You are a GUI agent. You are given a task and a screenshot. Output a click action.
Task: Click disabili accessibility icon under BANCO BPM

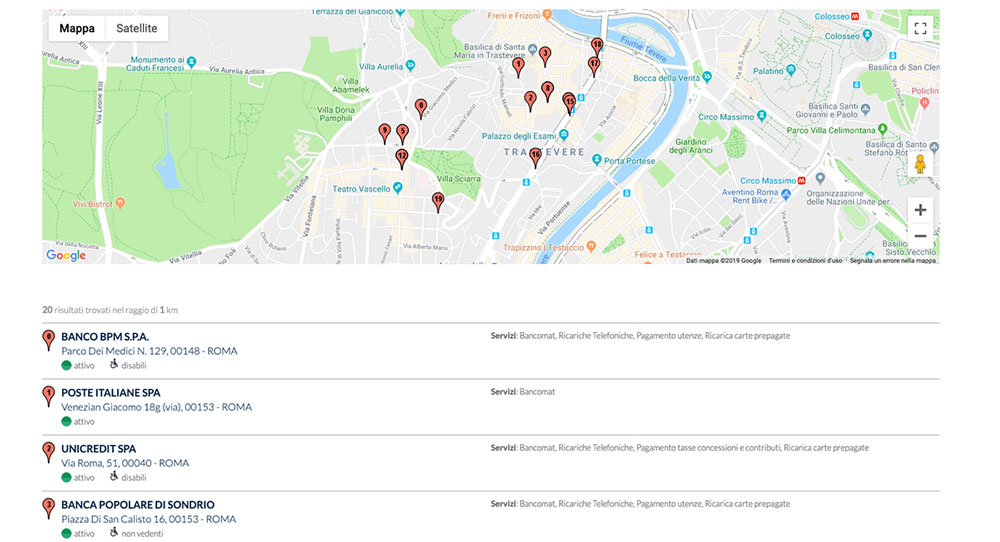114,364
